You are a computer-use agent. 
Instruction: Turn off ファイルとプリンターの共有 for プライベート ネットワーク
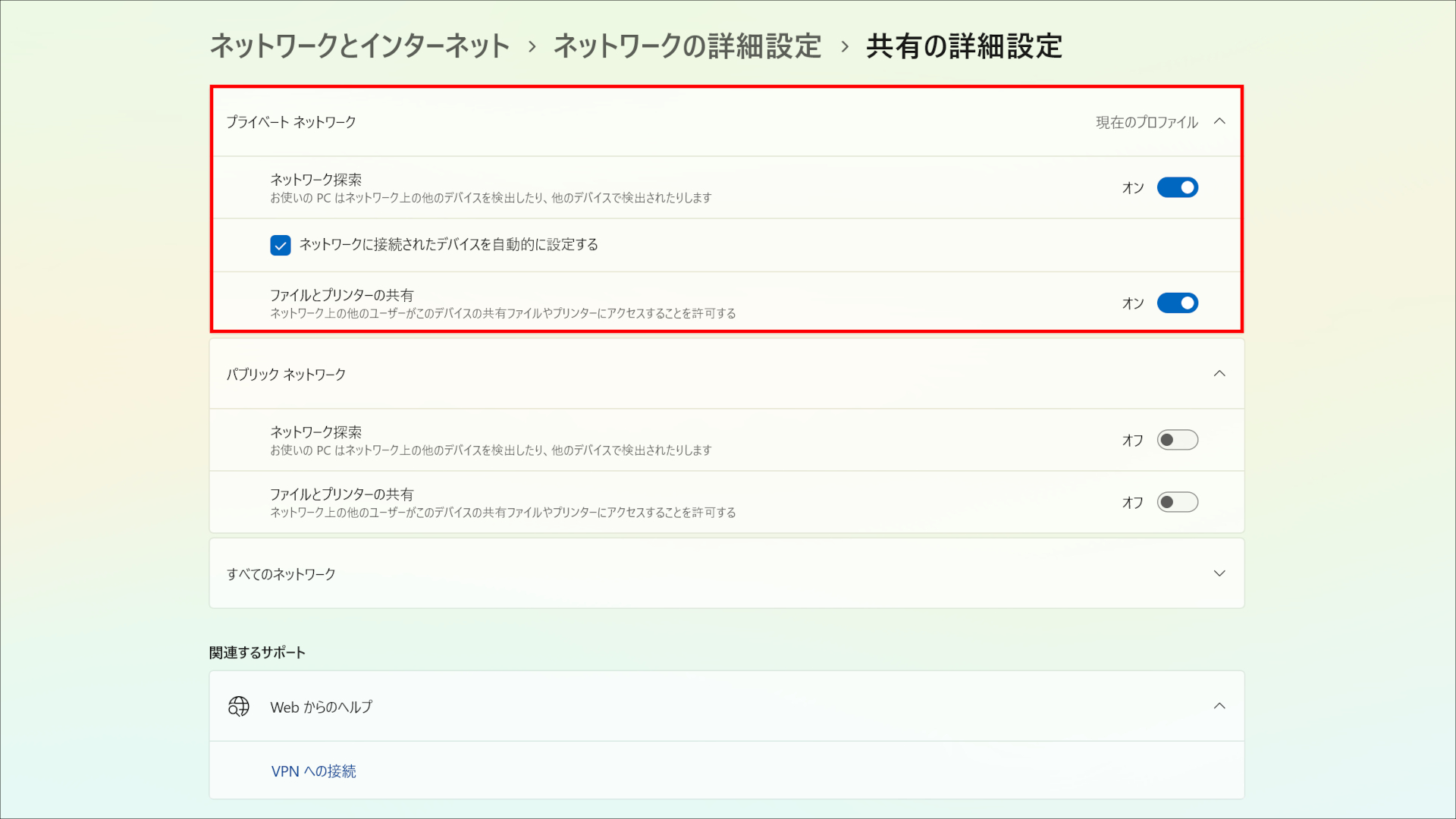(1177, 303)
